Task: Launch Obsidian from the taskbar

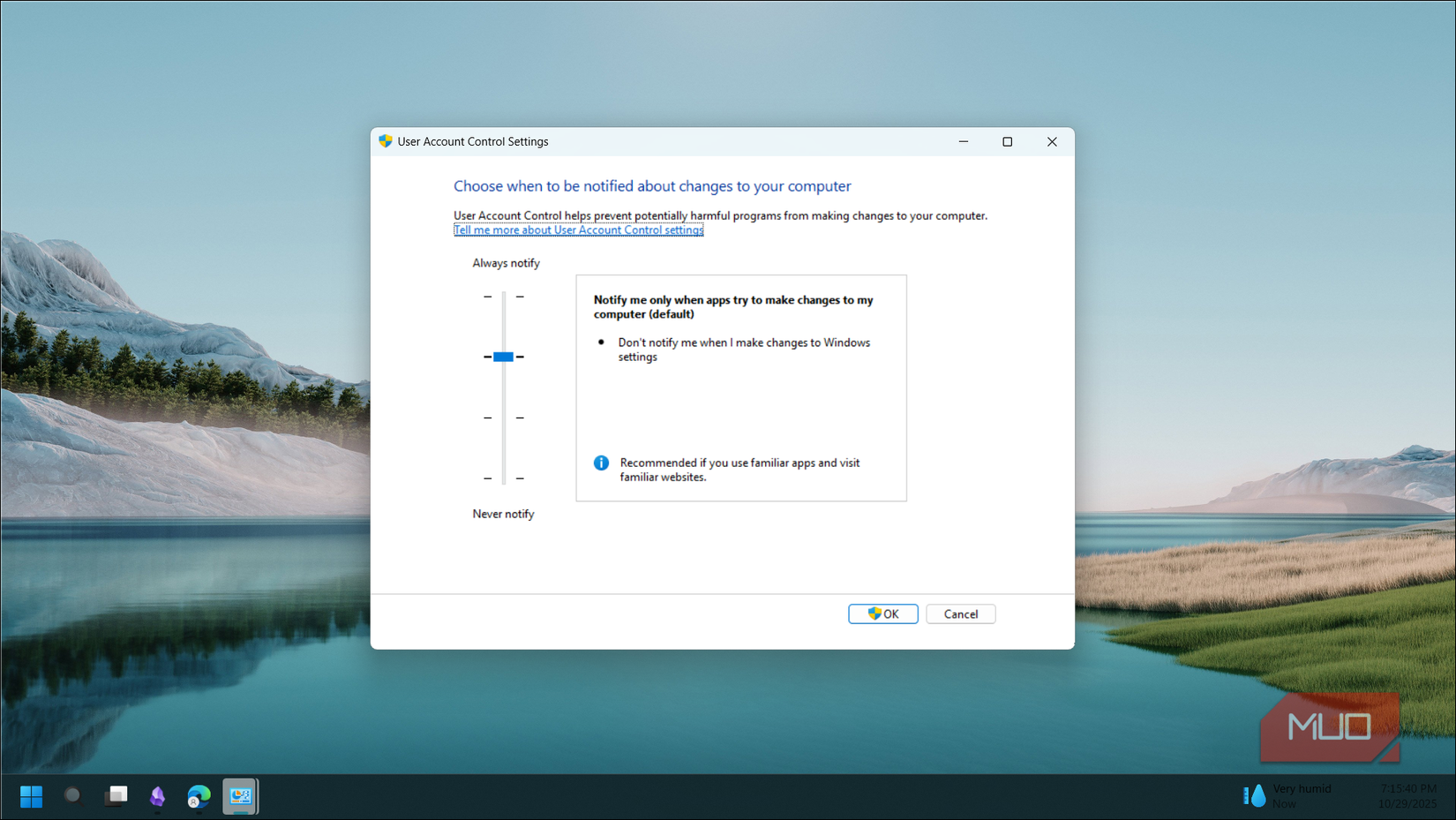Action: click(156, 796)
